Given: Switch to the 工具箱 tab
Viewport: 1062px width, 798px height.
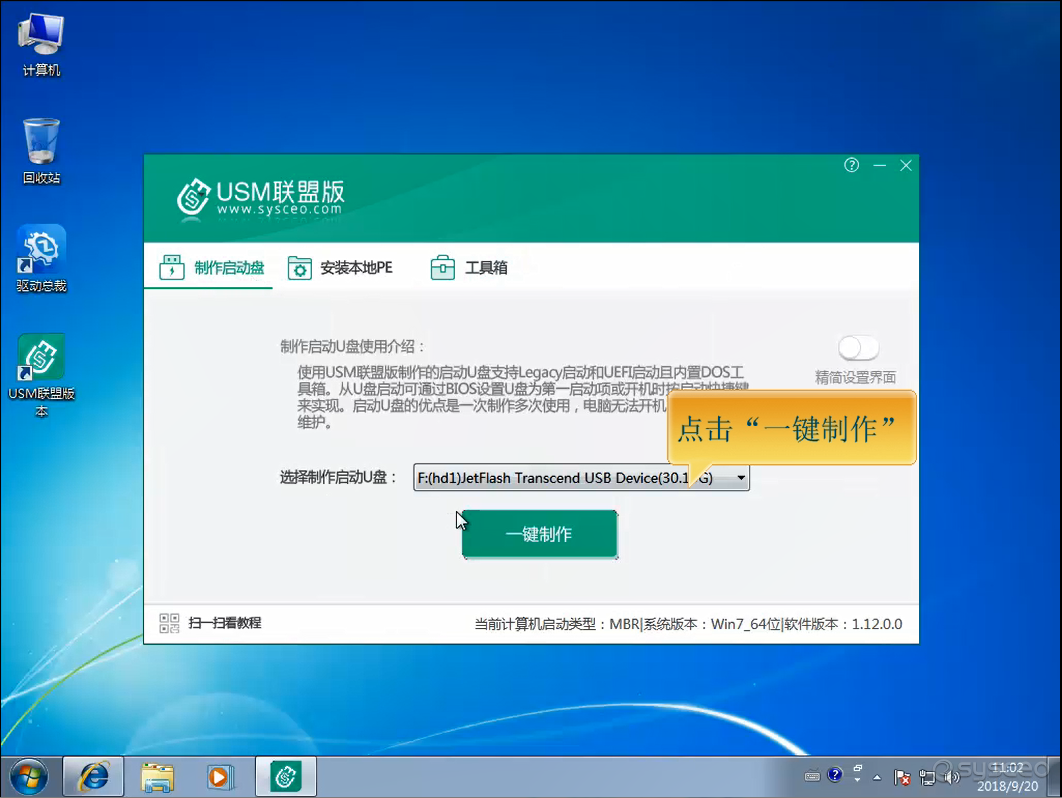Looking at the screenshot, I should point(470,268).
